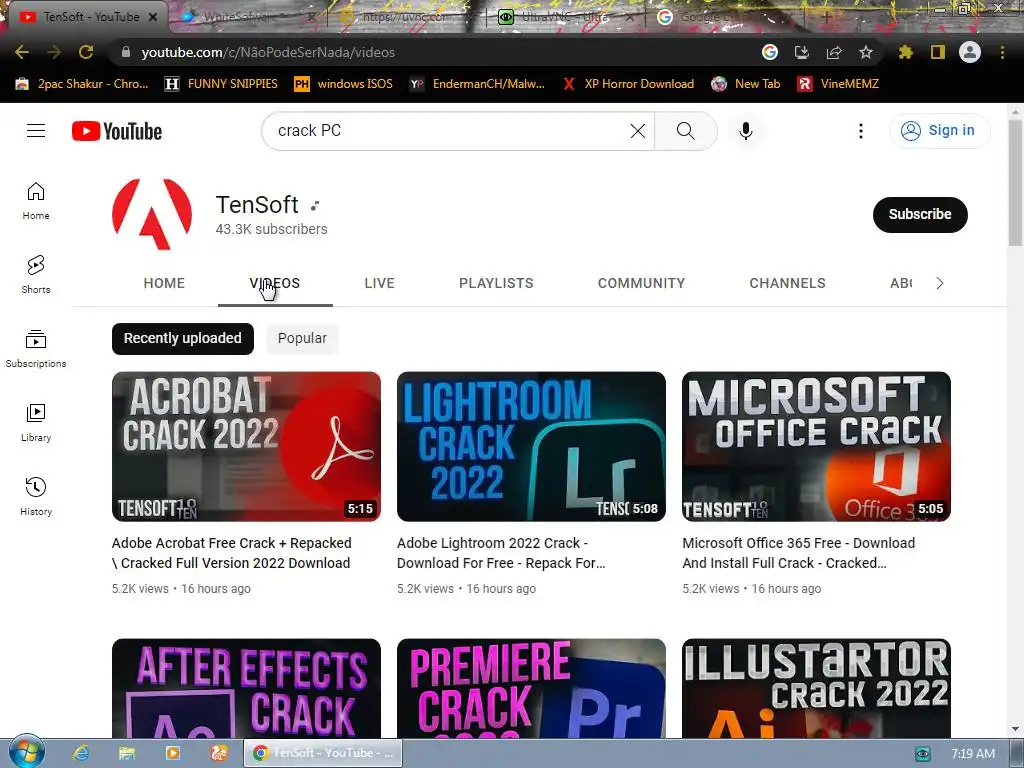Start voice search with microphone icon
Screen dimensions: 1024x768
pos(745,131)
